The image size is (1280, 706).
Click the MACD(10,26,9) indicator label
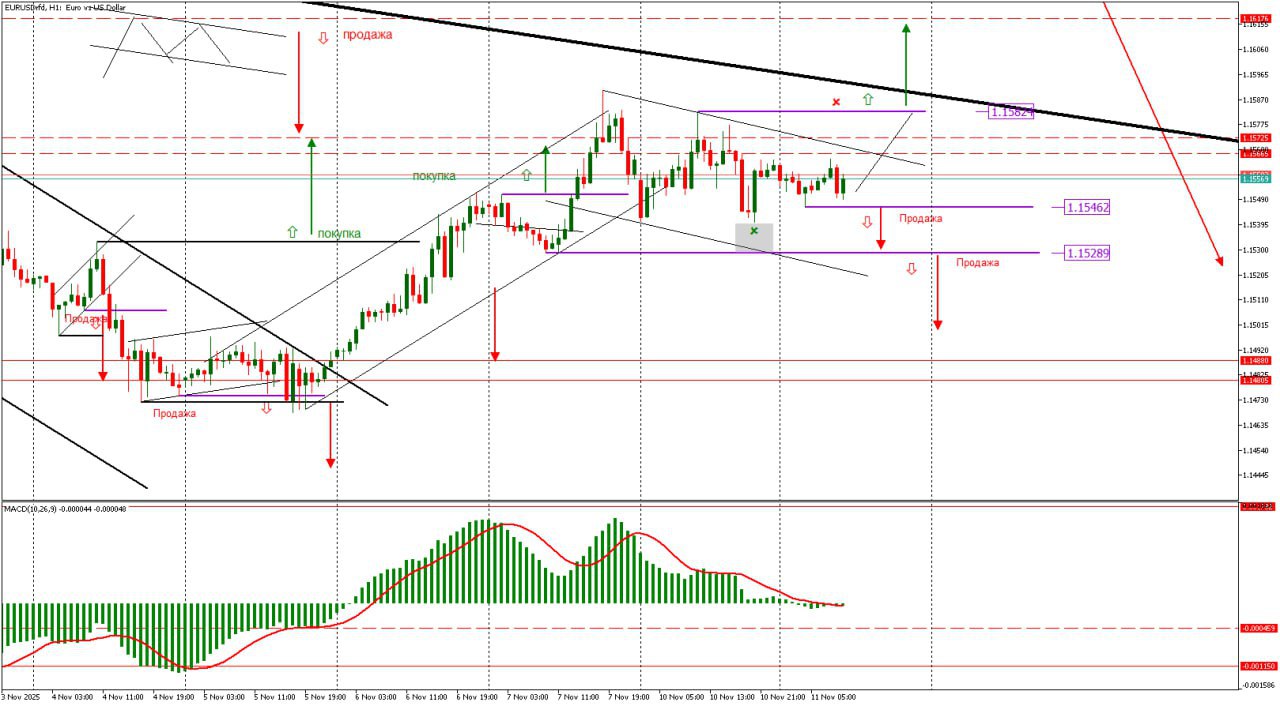click(65, 509)
